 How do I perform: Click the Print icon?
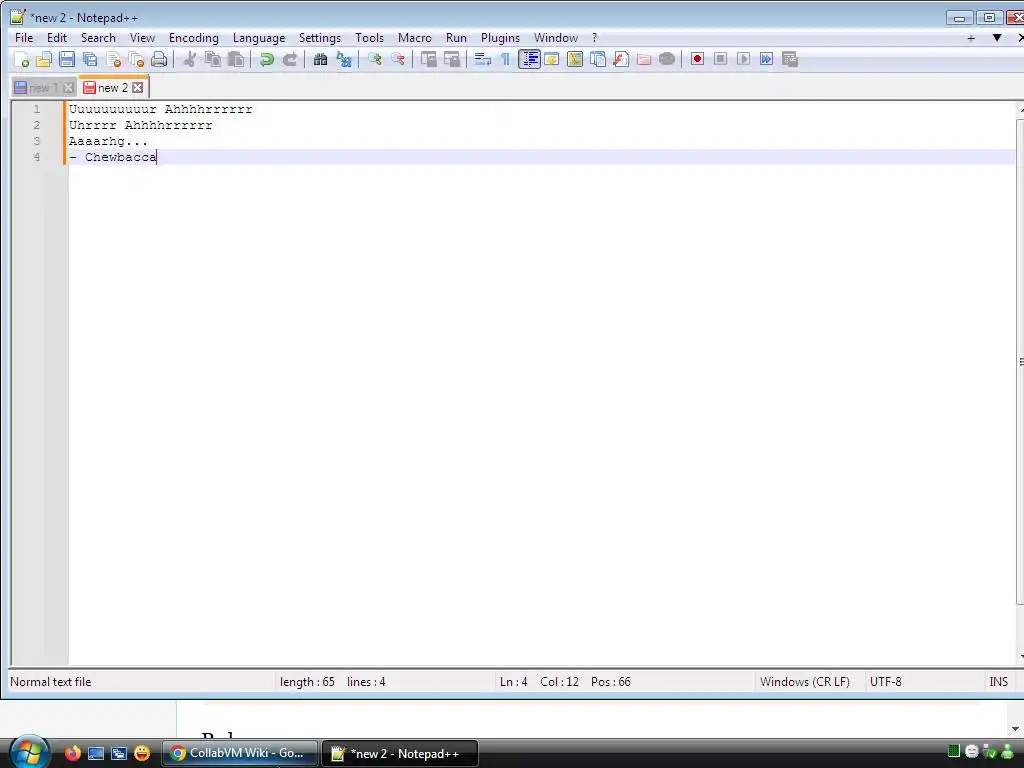click(159, 59)
